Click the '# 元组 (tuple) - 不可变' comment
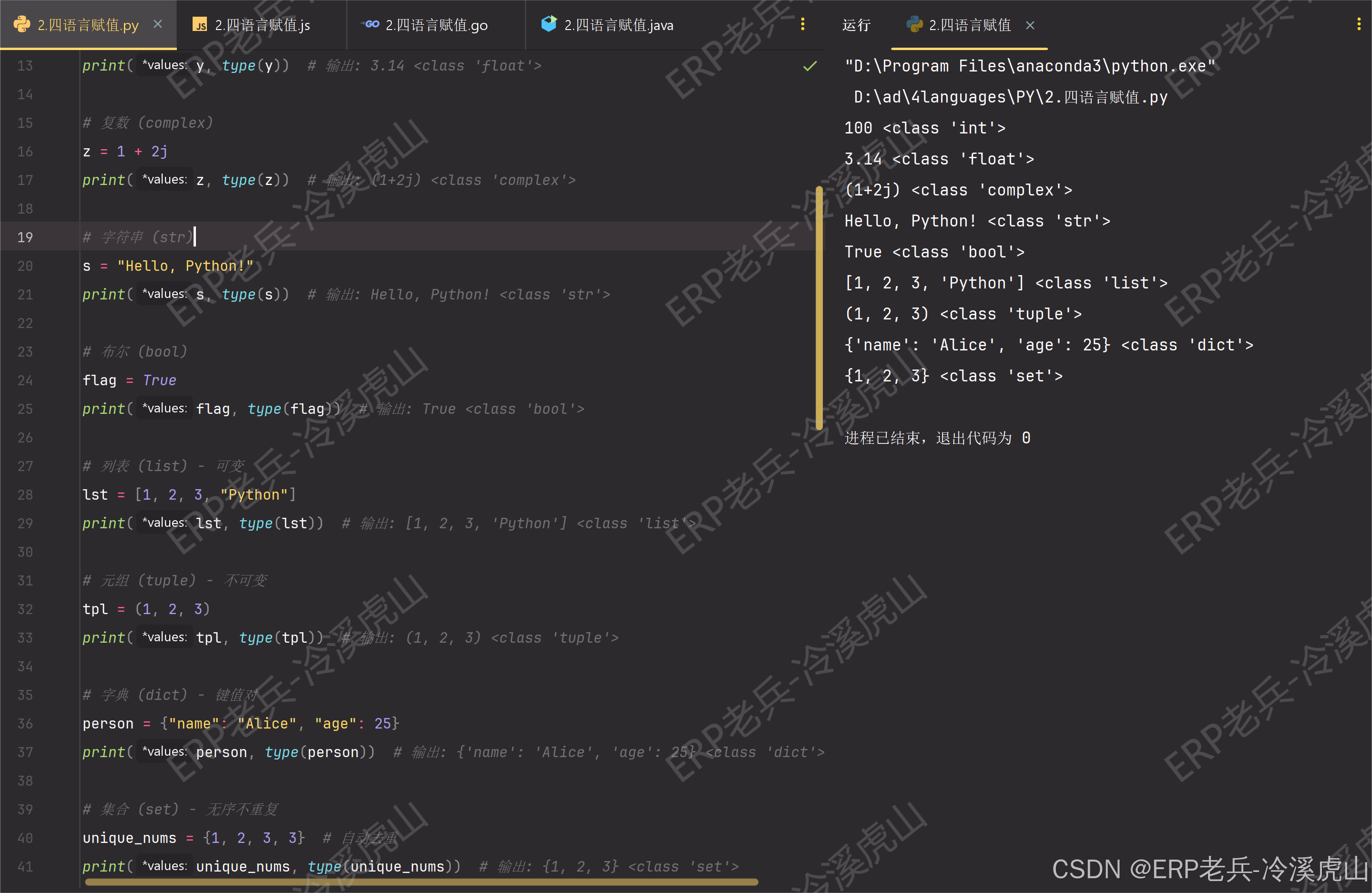 [174, 581]
